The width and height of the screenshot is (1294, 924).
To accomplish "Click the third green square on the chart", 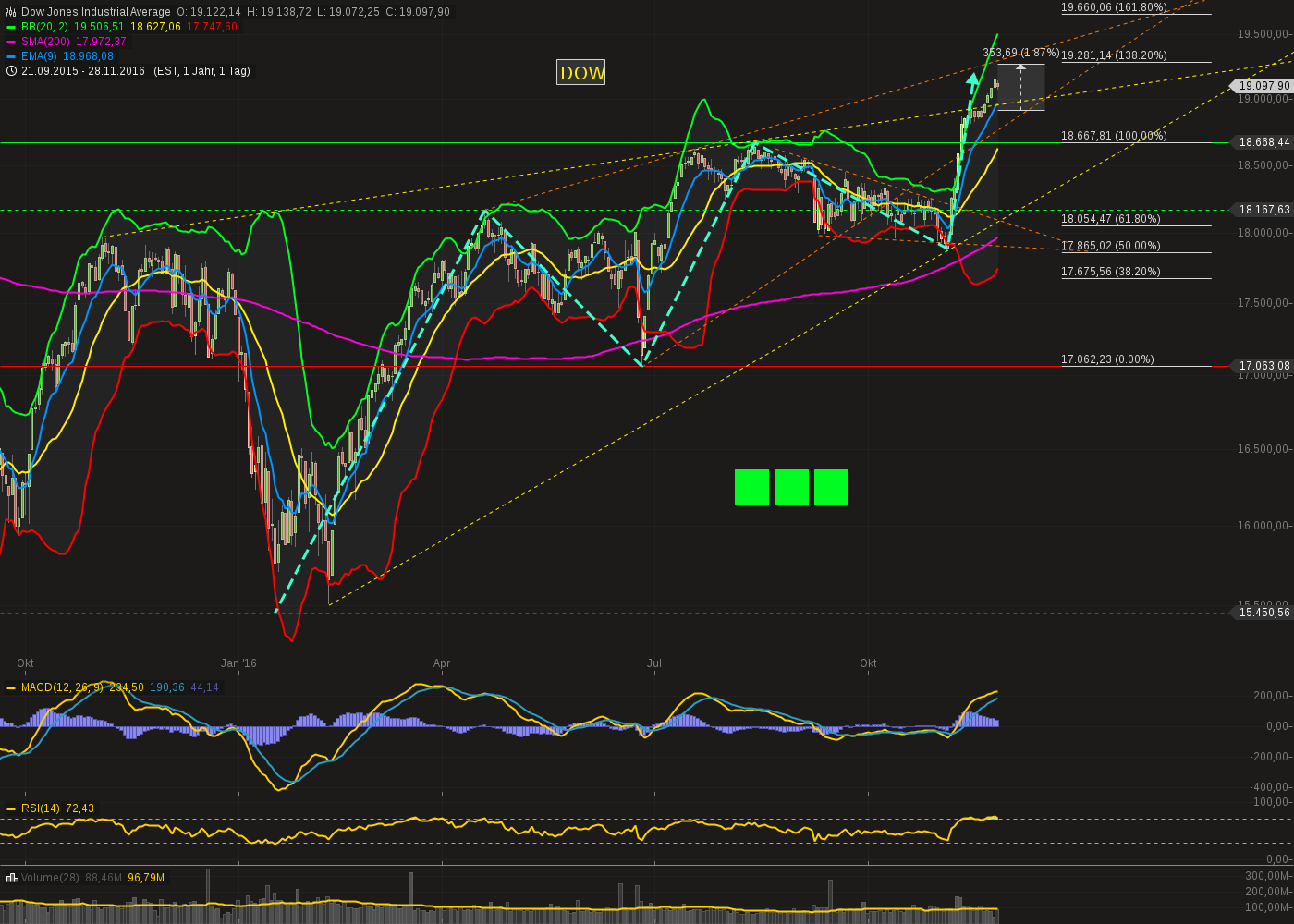I will [831, 487].
